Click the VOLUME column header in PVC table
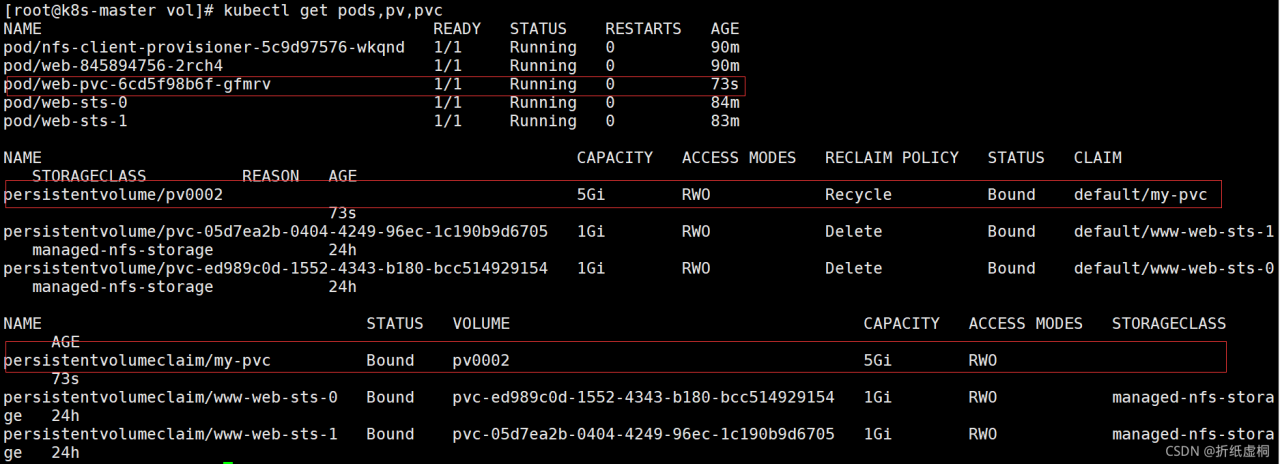 pyautogui.click(x=481, y=323)
